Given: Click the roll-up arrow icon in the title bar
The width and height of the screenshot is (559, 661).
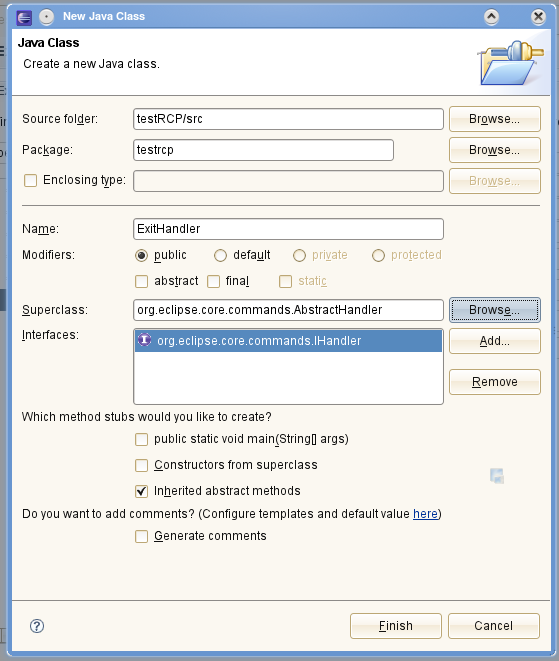Looking at the screenshot, I should (492, 17).
